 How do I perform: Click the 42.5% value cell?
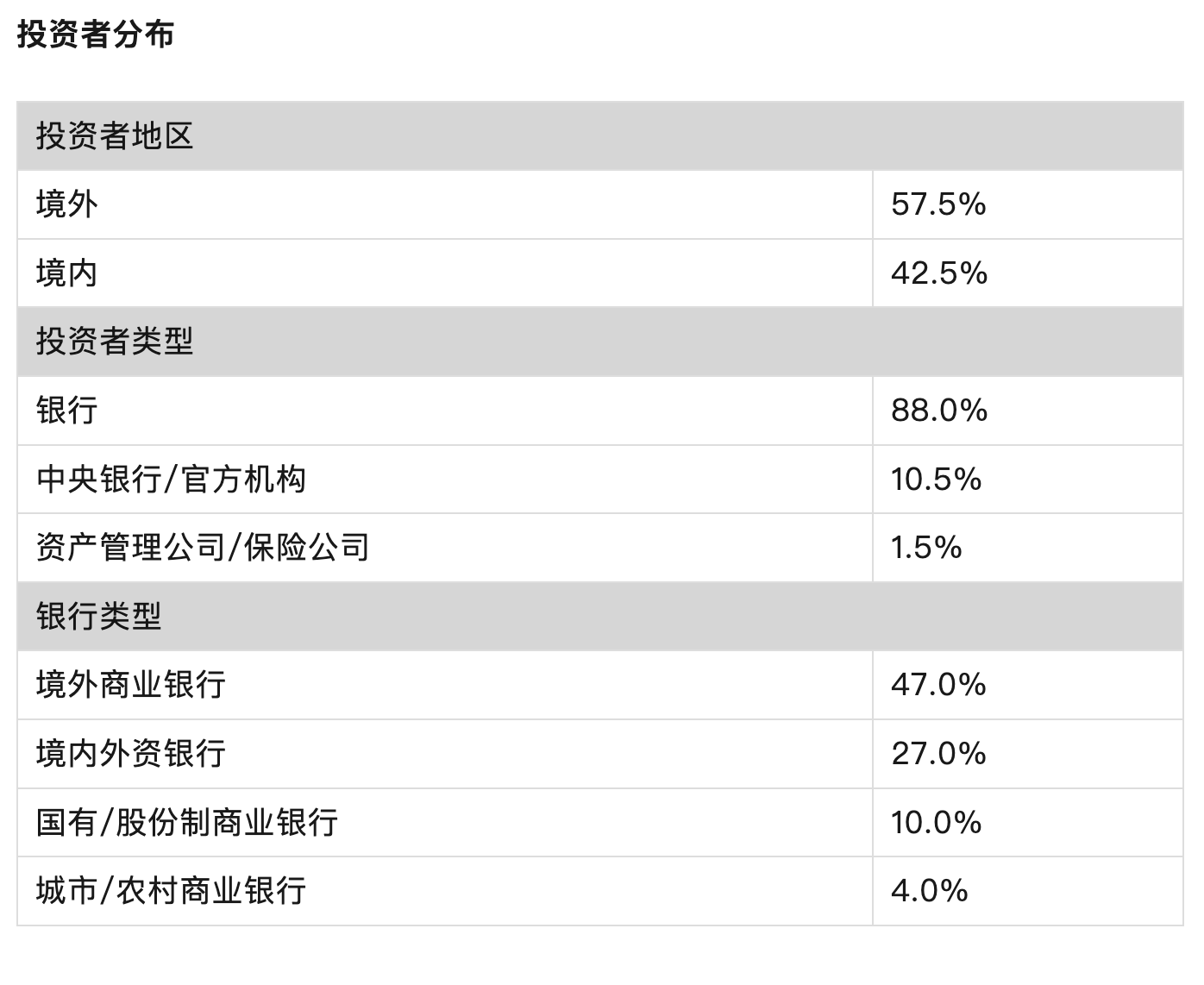tap(939, 273)
